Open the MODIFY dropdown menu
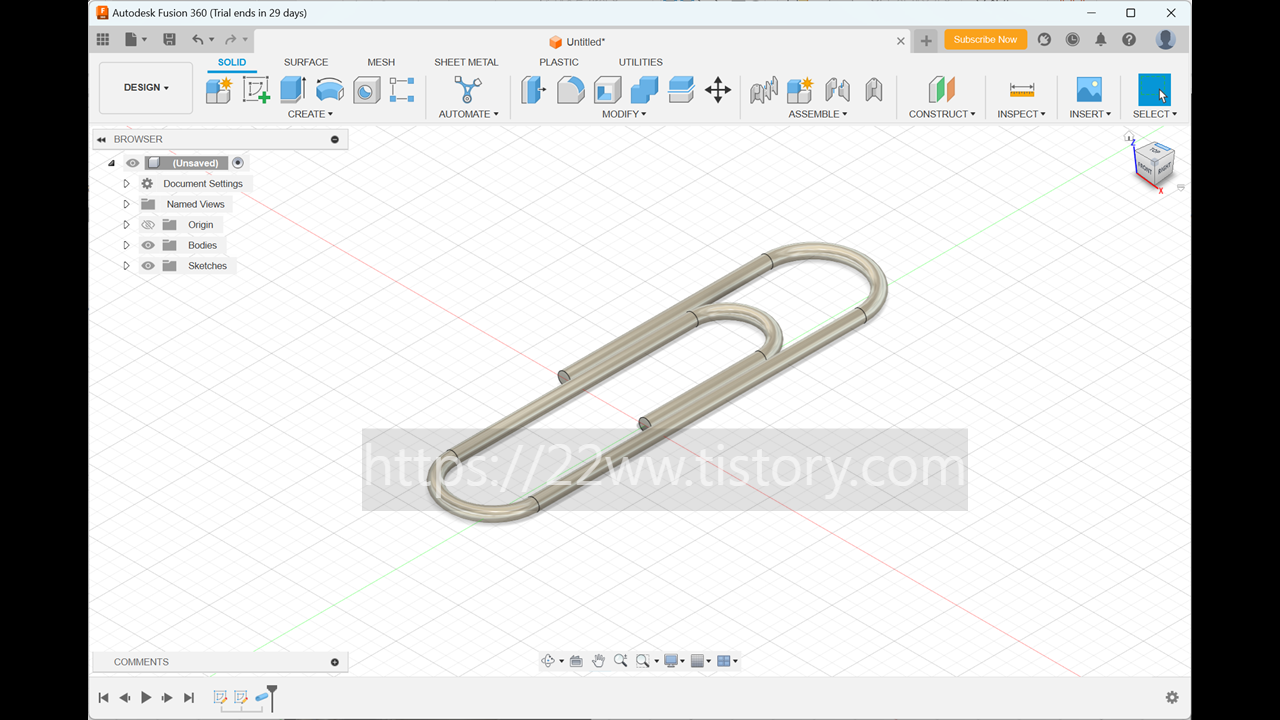 pyautogui.click(x=624, y=114)
